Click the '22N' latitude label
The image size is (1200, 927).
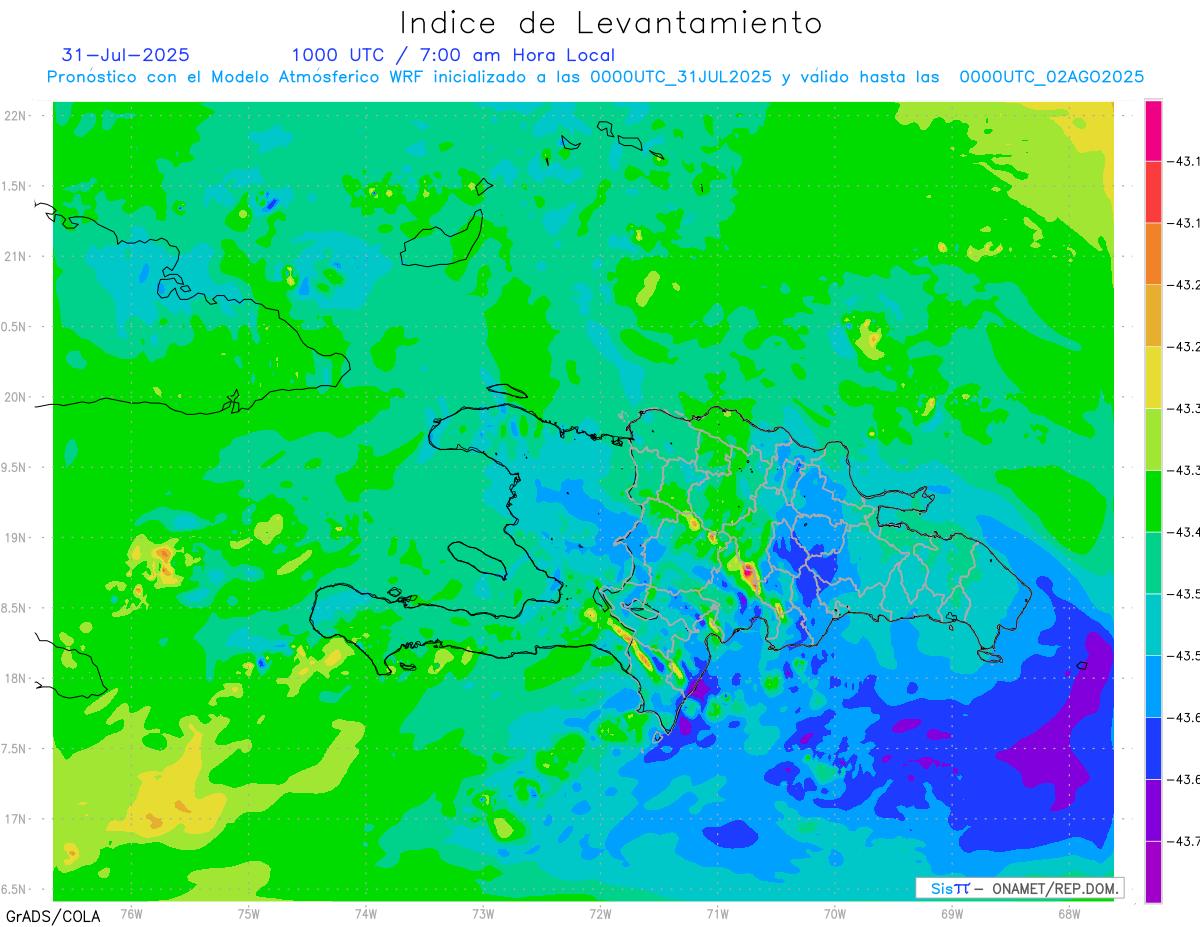click(x=16, y=116)
